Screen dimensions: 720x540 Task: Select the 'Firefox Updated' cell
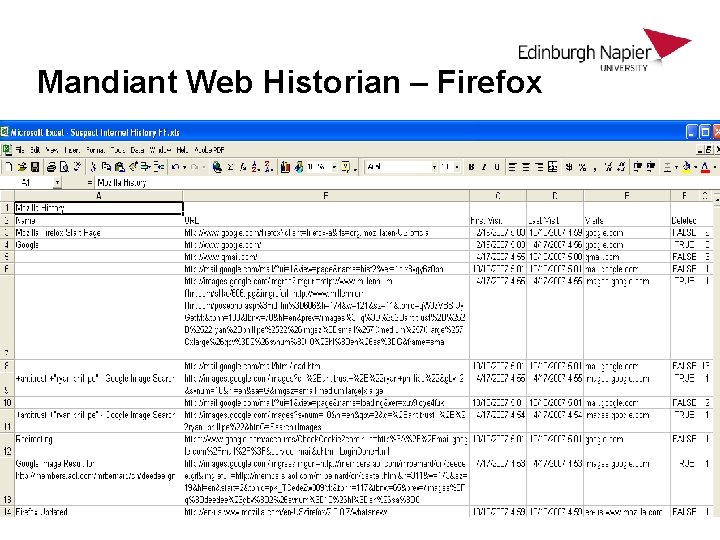click(98, 512)
